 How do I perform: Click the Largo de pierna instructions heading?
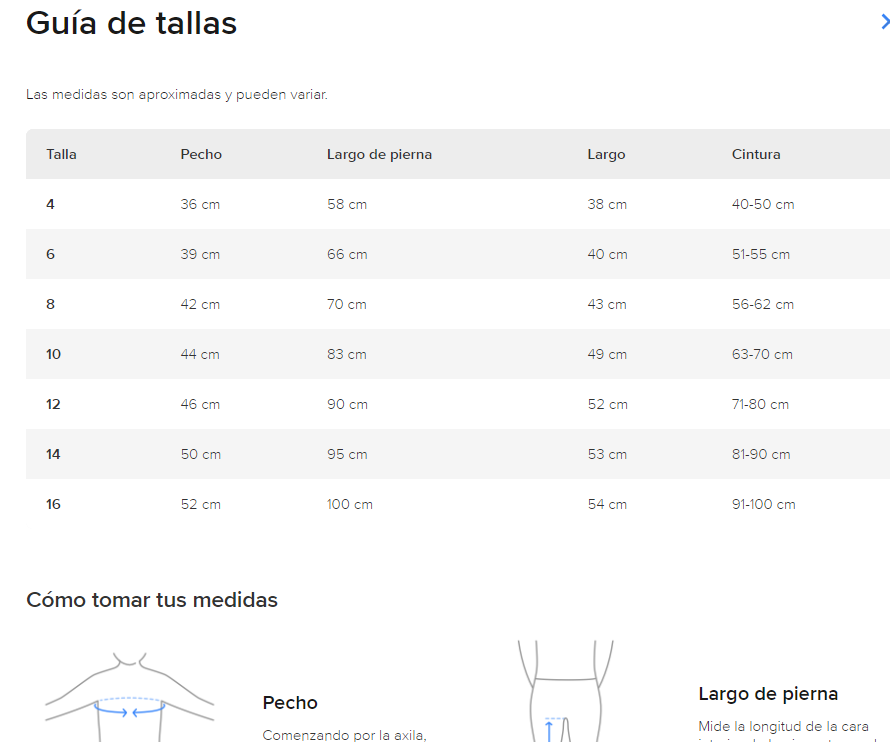[768, 694]
